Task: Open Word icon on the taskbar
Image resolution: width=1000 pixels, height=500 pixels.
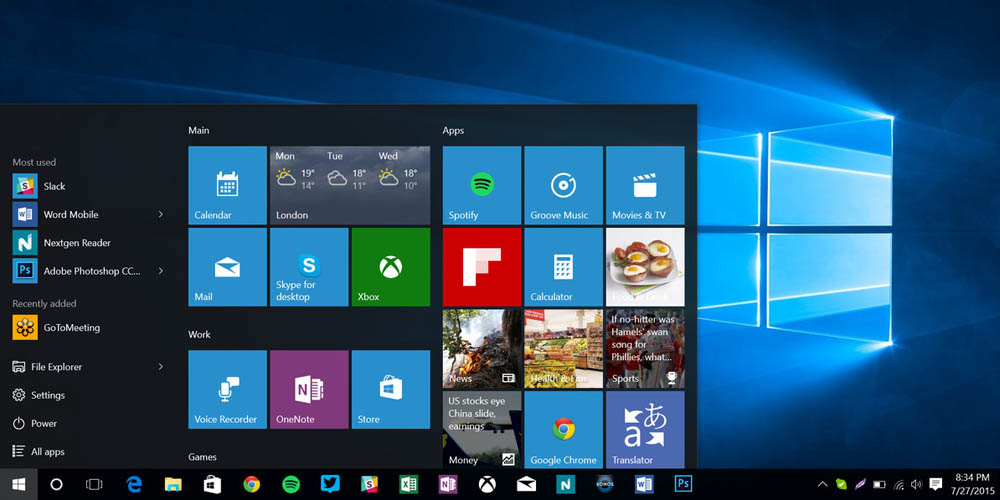Action: 644,484
